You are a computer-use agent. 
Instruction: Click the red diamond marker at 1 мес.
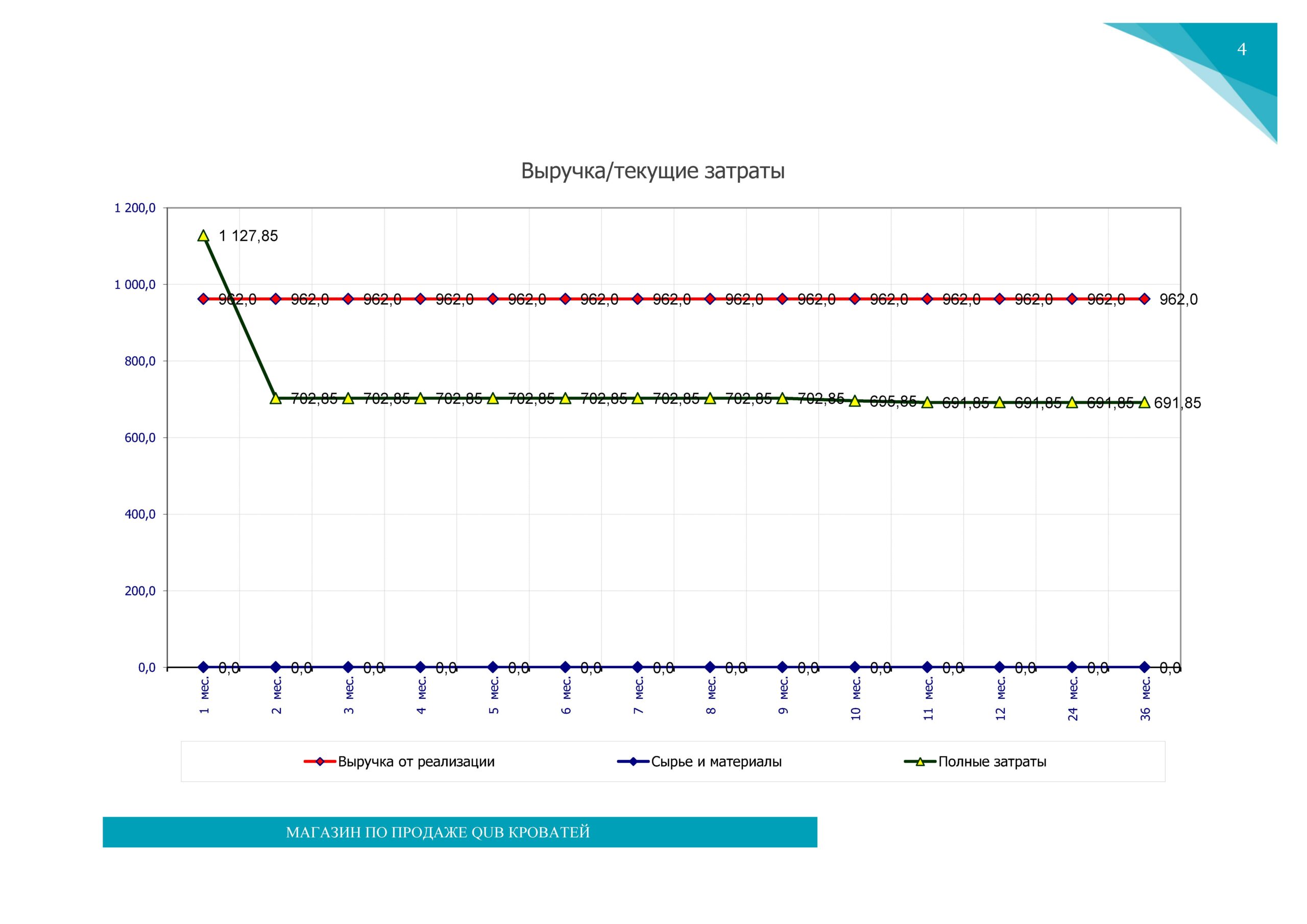[203, 299]
